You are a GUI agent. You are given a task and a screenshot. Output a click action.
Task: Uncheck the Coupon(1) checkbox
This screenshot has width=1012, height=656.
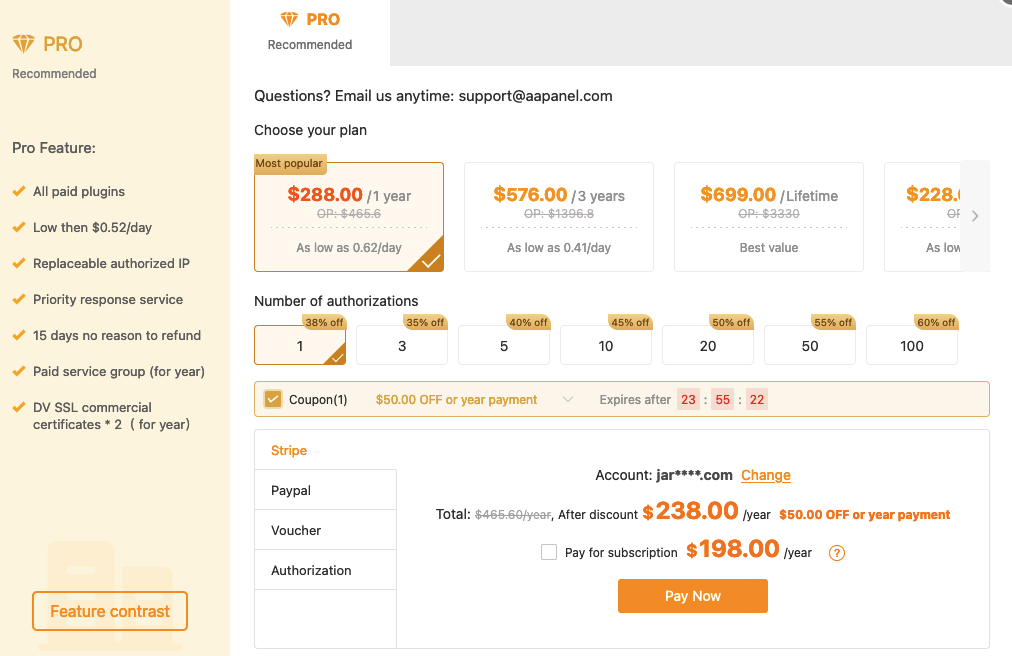click(273, 399)
